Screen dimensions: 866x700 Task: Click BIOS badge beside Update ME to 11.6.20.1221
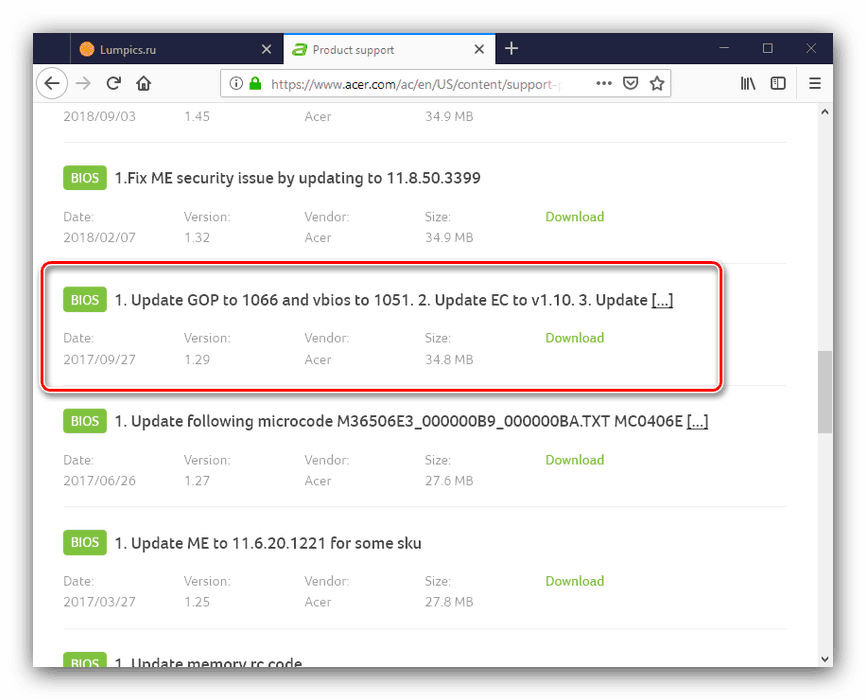click(85, 543)
